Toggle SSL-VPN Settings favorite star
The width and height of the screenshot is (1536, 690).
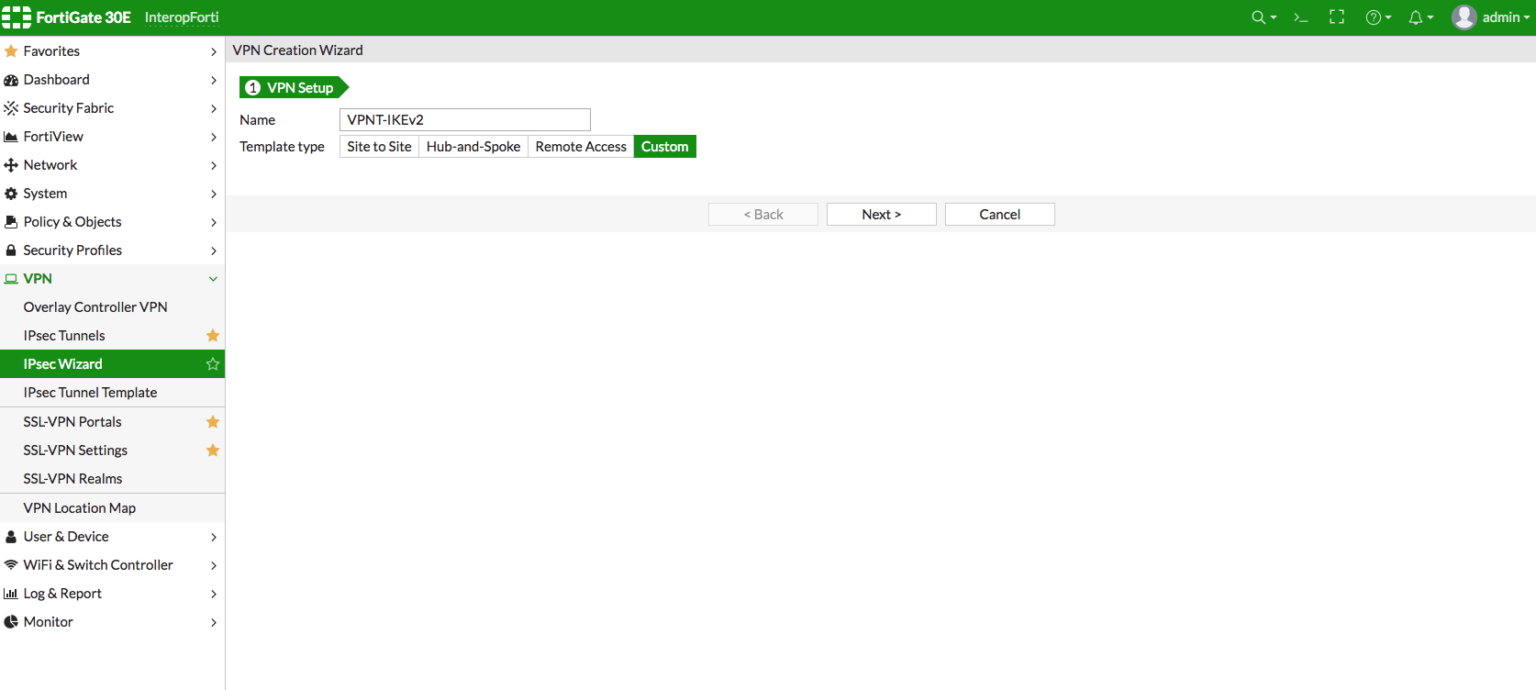coord(212,450)
